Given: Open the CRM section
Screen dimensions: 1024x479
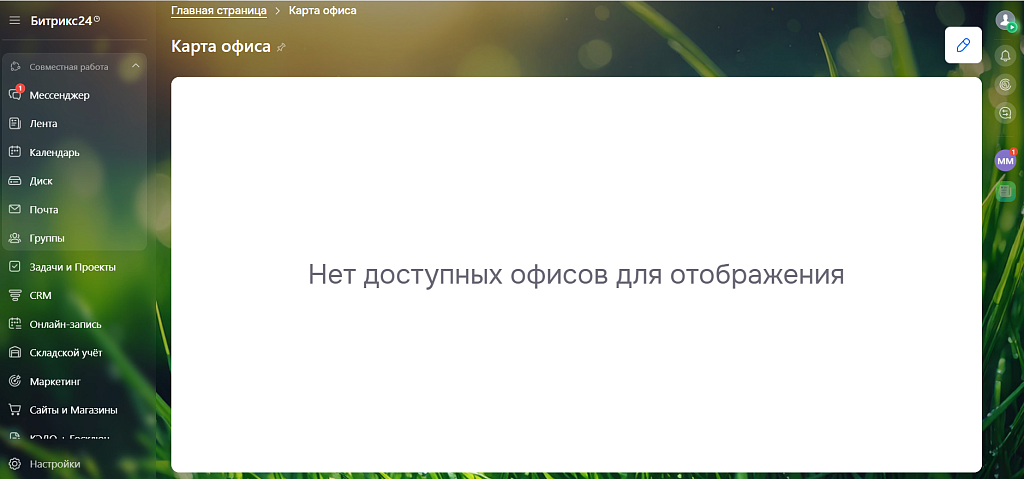Looking at the screenshot, I should pyautogui.click(x=40, y=296).
